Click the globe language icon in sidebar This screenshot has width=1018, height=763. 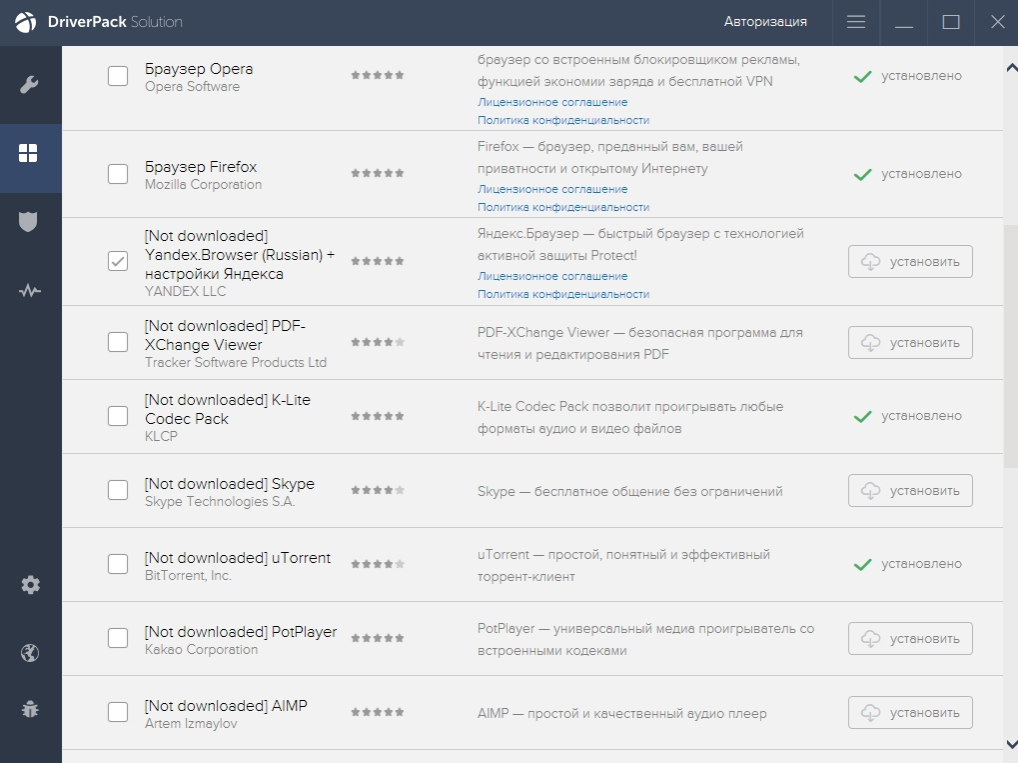(30, 653)
